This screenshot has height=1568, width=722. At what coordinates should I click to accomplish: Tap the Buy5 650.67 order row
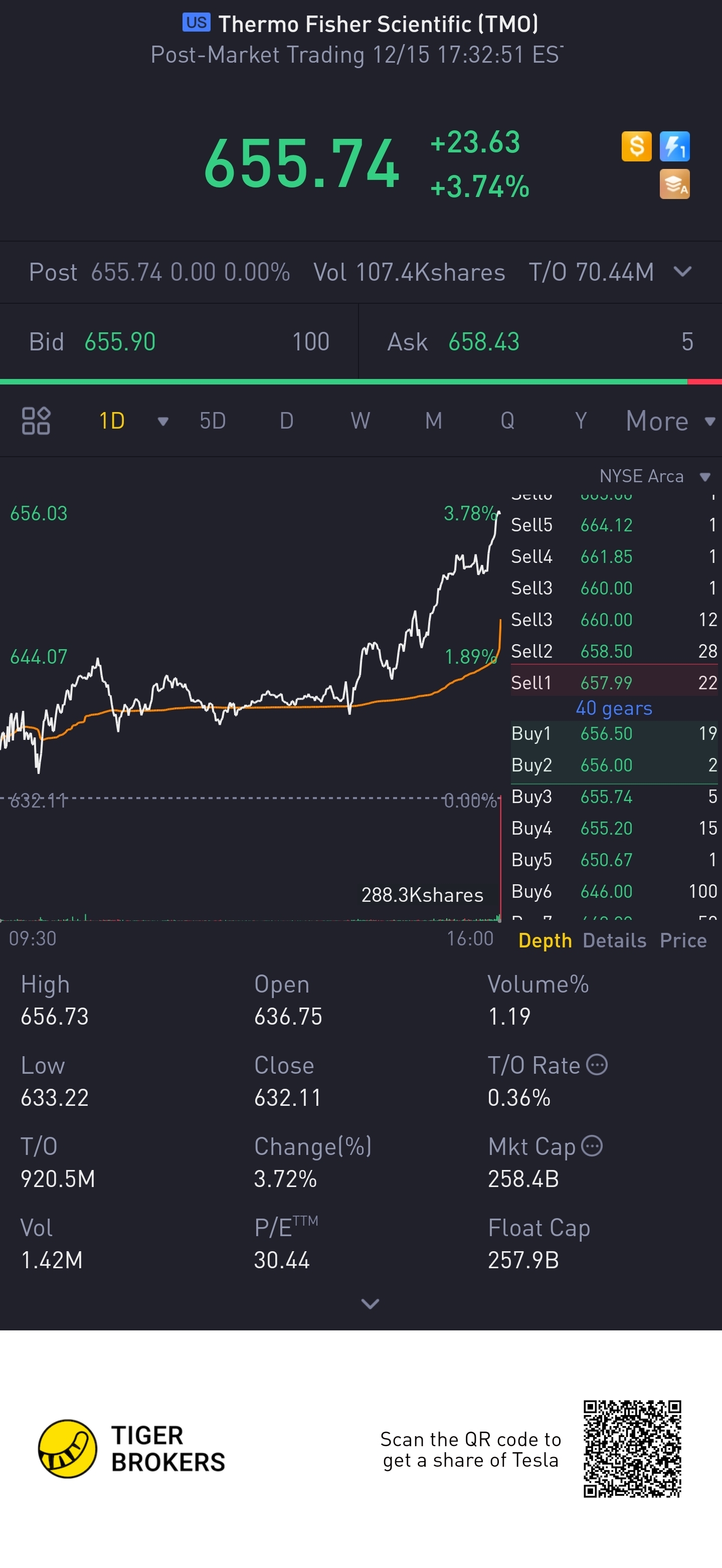tap(614, 860)
